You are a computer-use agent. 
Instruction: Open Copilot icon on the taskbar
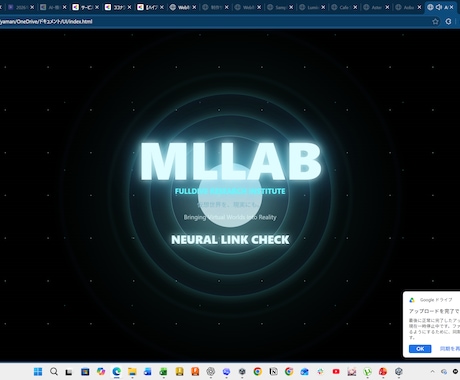click(x=101, y=371)
